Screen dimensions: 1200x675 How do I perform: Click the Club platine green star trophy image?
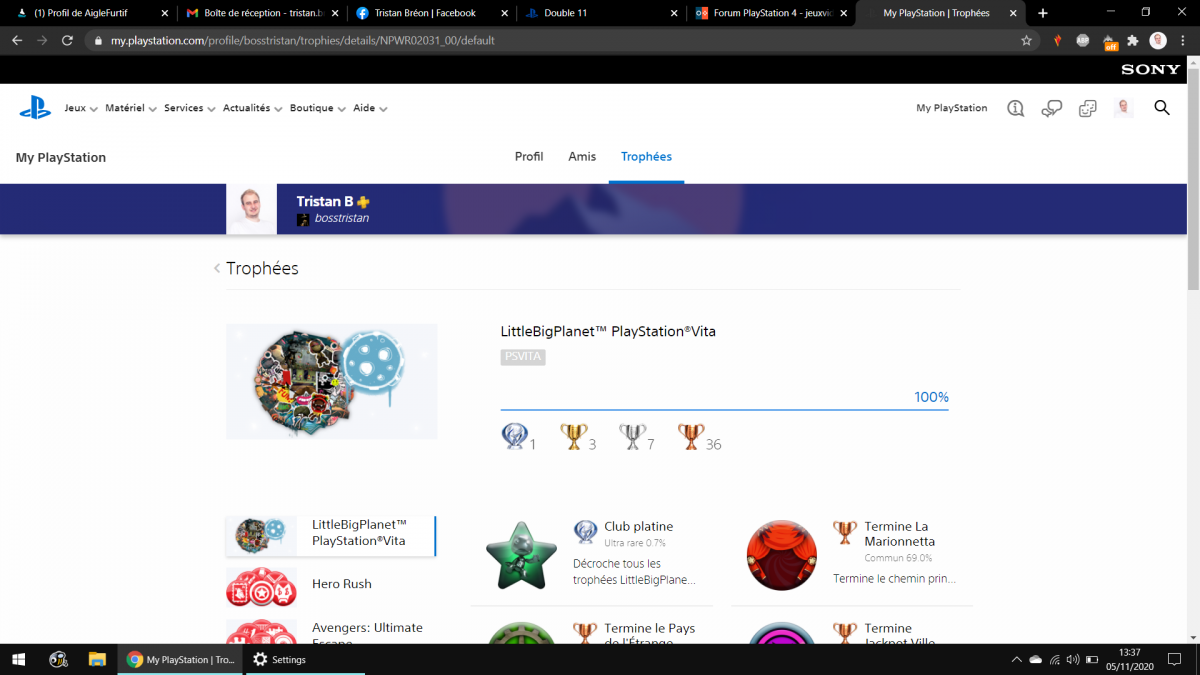[x=520, y=555]
